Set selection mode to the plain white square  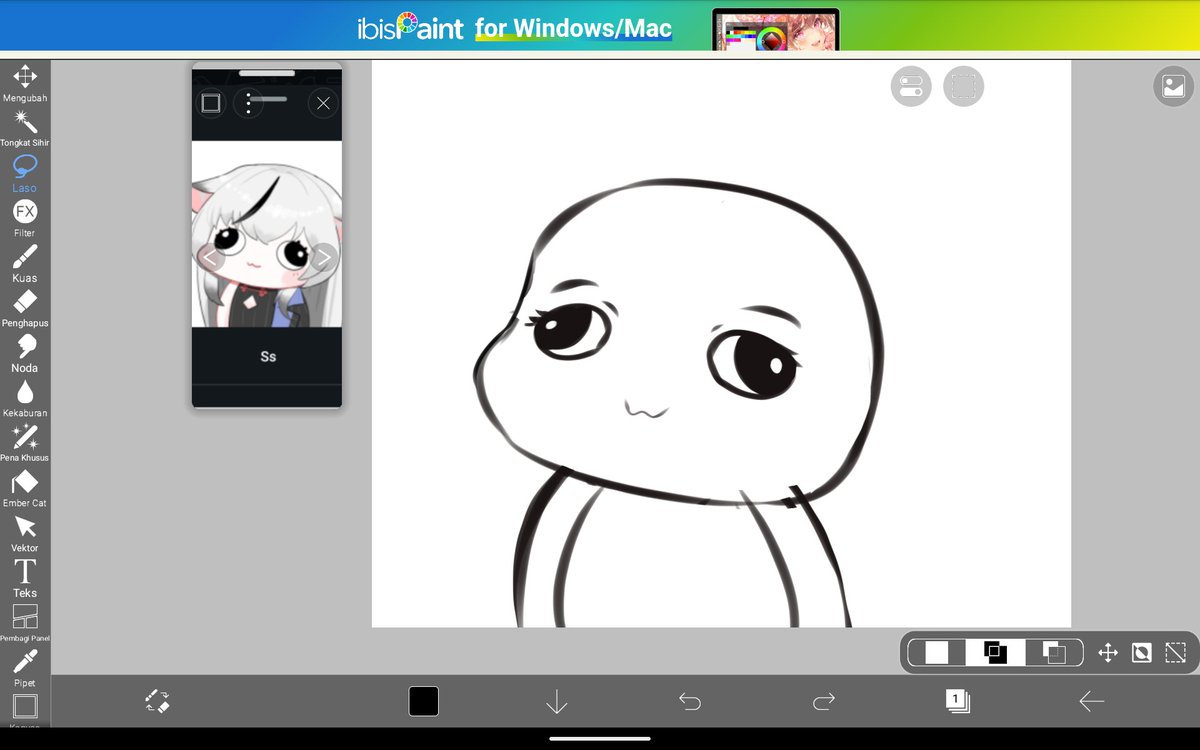[x=937, y=653]
